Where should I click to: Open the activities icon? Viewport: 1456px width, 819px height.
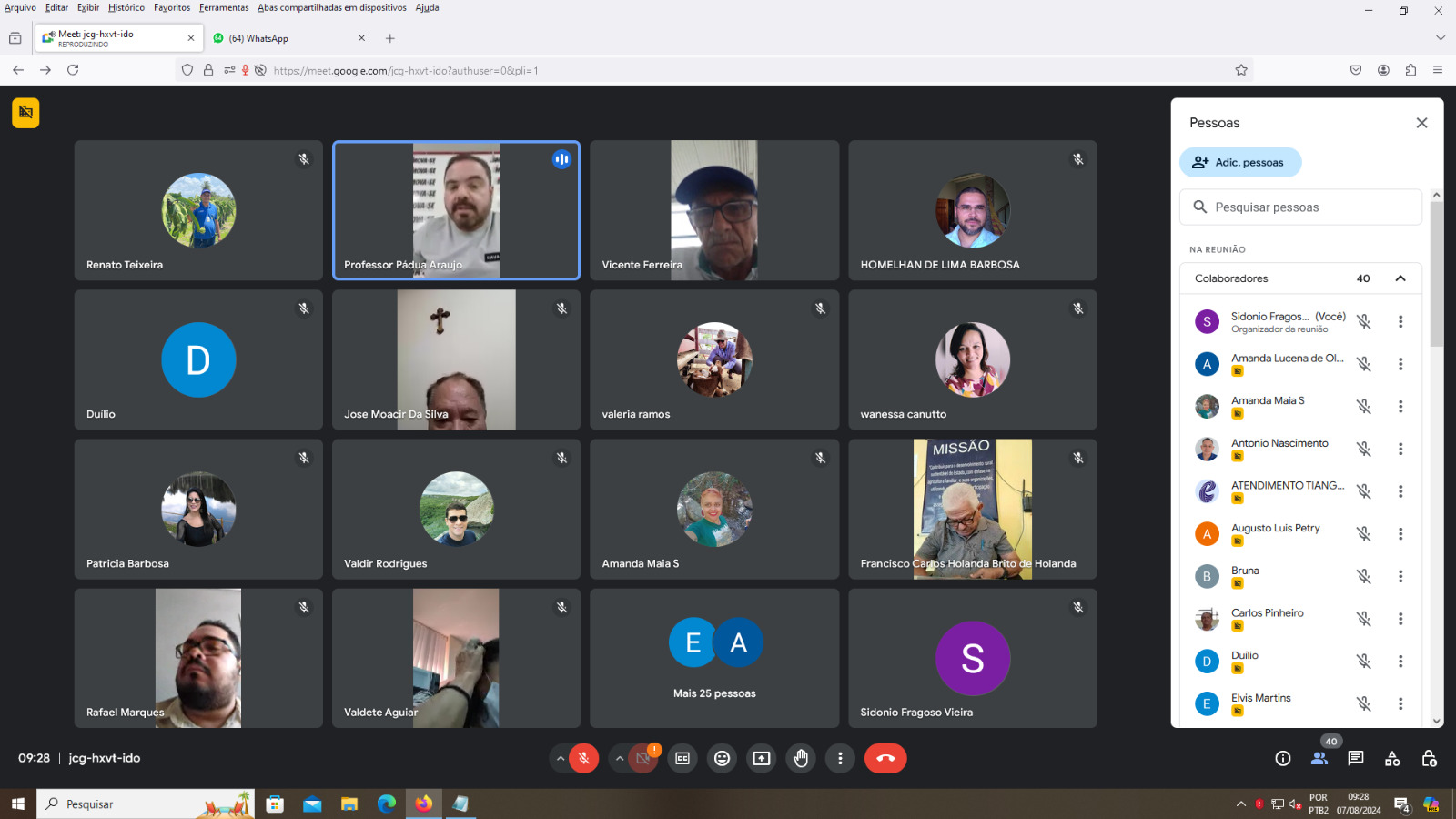(x=1392, y=758)
